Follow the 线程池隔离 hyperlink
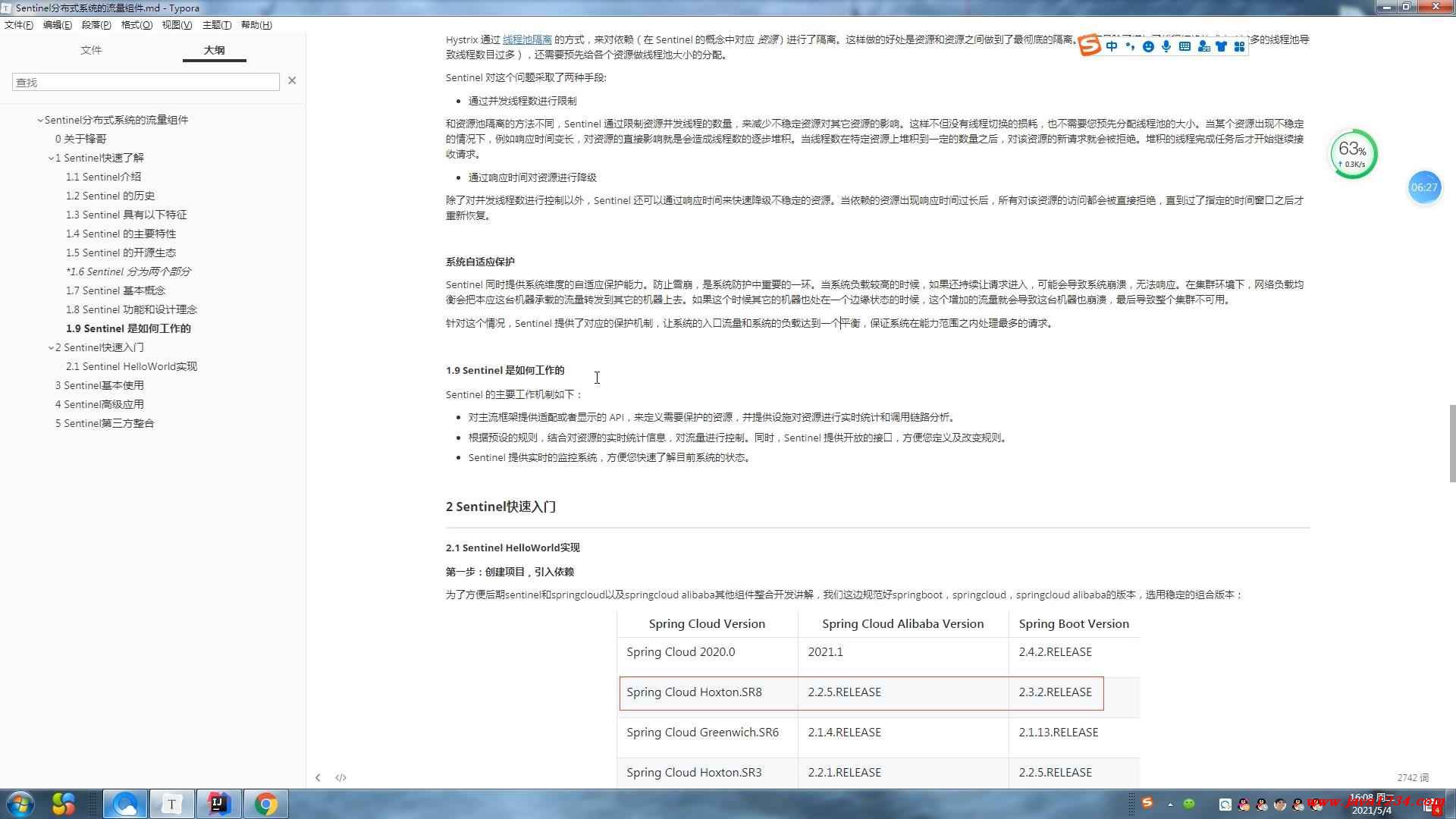This screenshot has width=1456, height=819. click(527, 39)
